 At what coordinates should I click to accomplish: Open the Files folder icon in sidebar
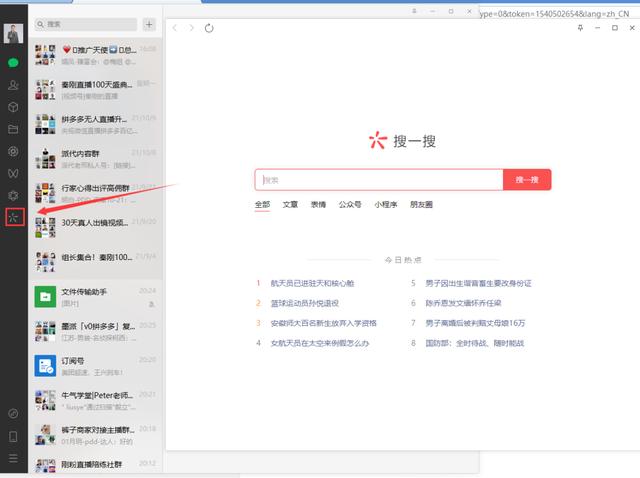[13, 129]
